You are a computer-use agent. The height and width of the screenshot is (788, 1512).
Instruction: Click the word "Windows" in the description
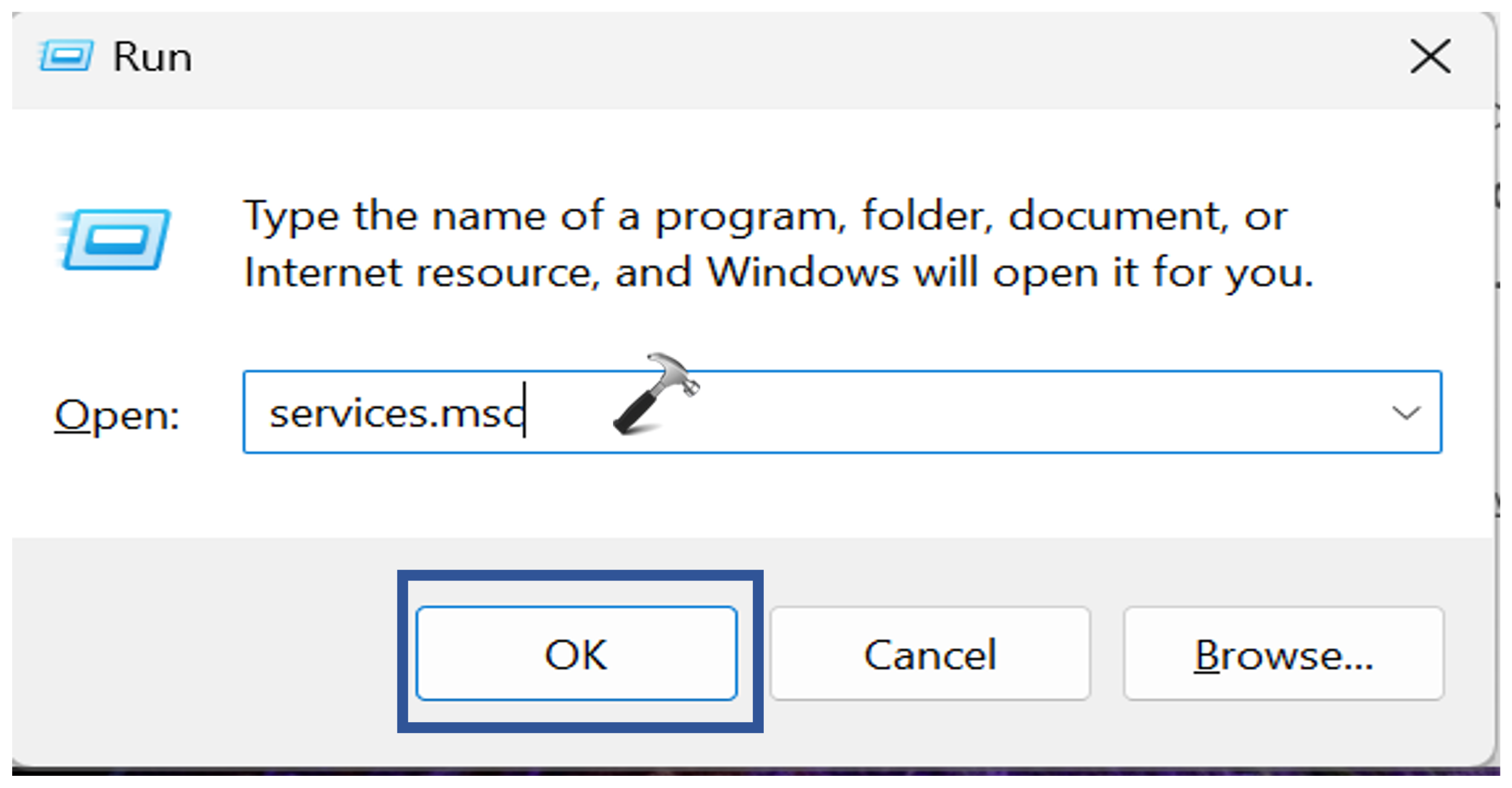(803, 273)
